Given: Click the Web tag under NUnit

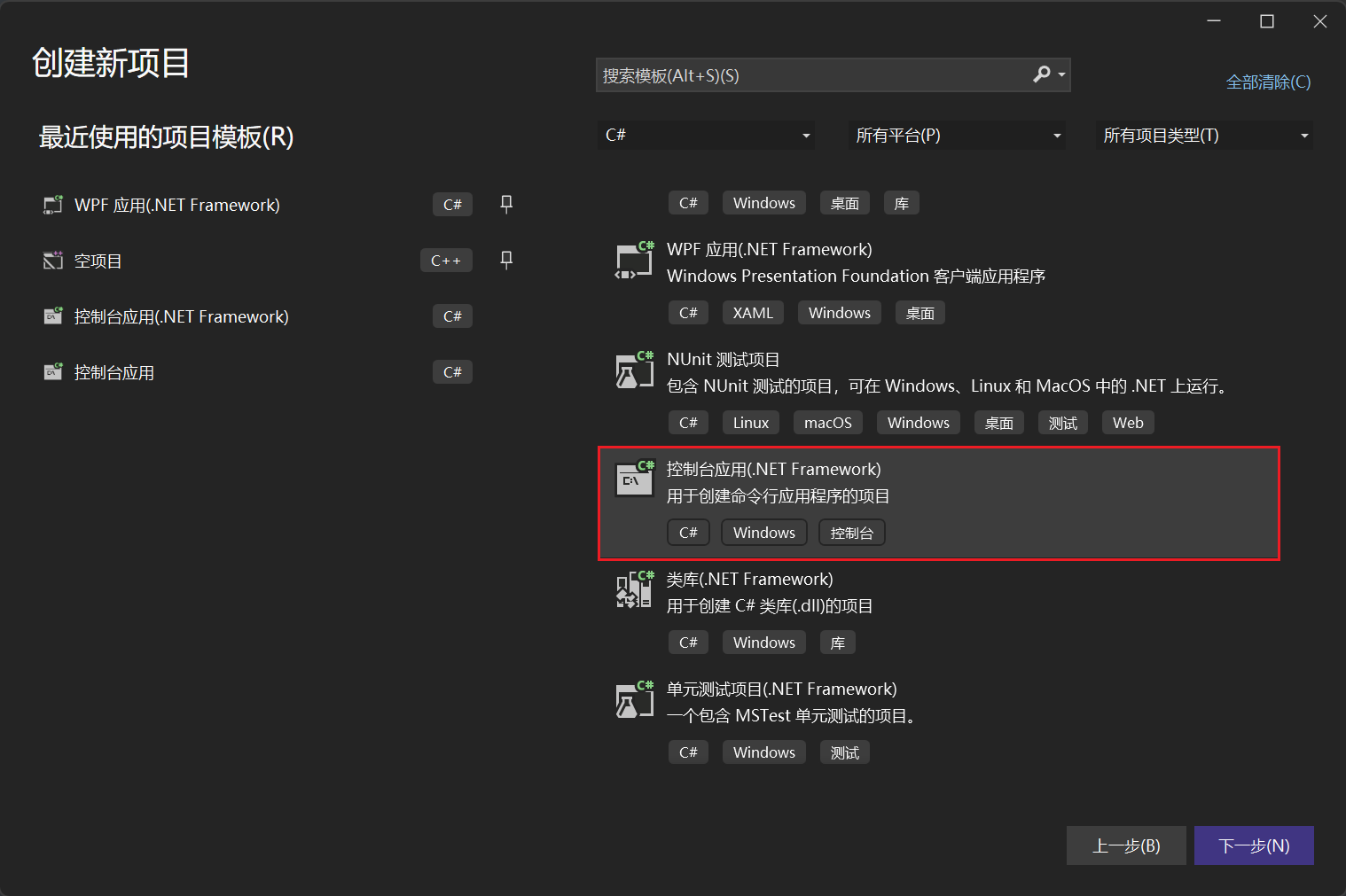Looking at the screenshot, I should click(x=1128, y=423).
